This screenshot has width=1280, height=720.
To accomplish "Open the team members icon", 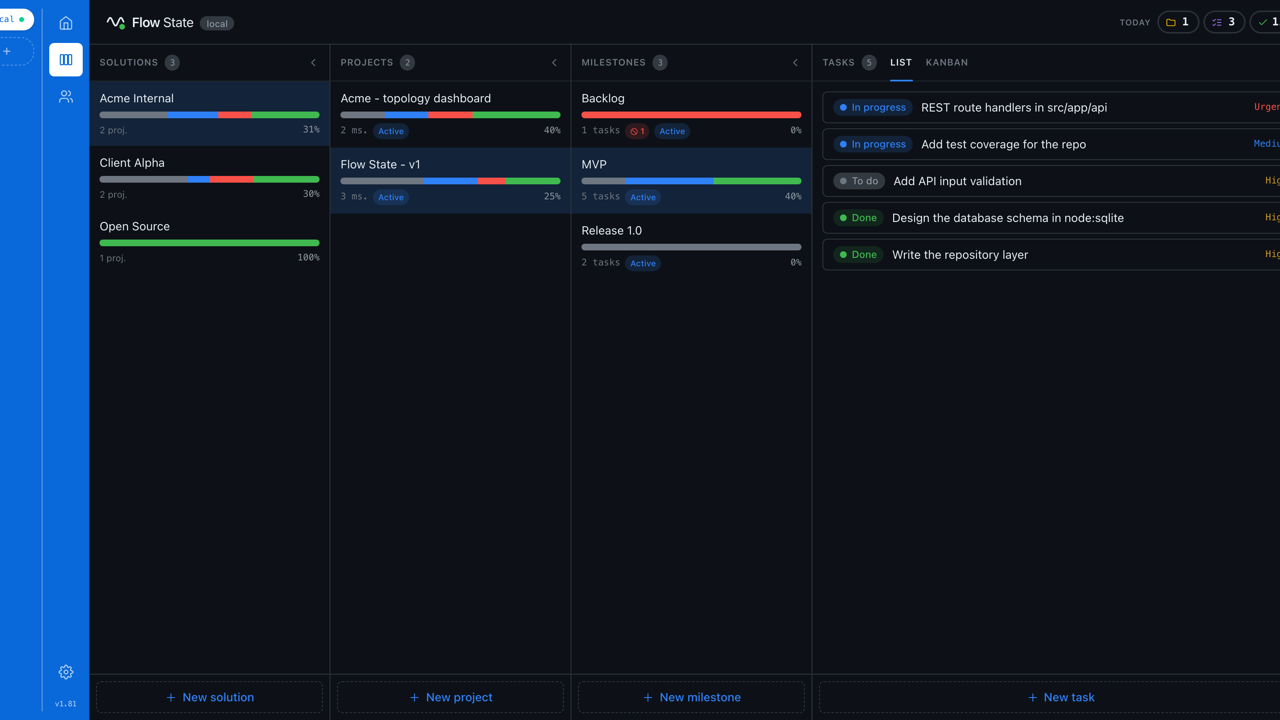I will coord(66,97).
